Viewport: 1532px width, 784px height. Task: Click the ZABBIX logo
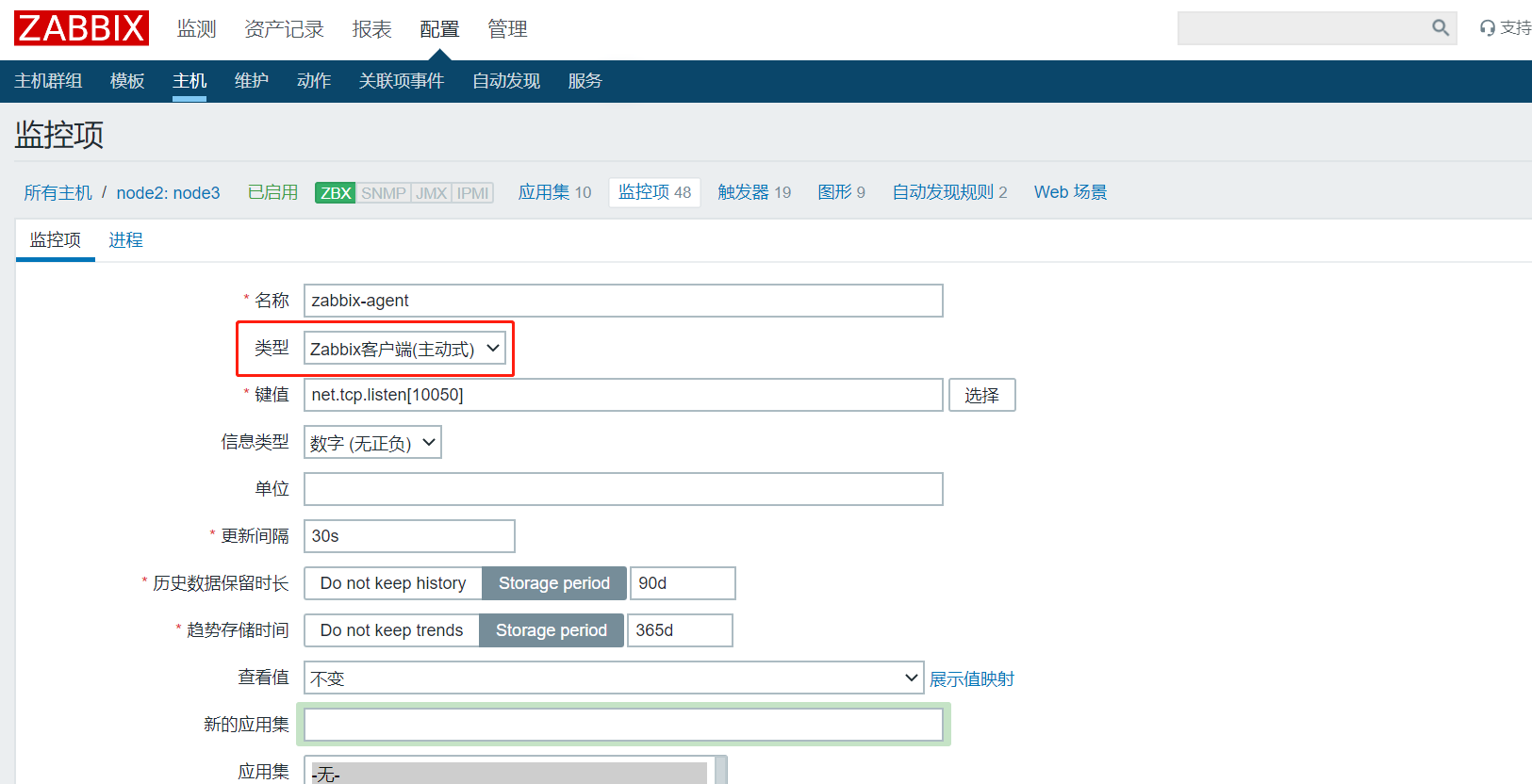pyautogui.click(x=82, y=28)
